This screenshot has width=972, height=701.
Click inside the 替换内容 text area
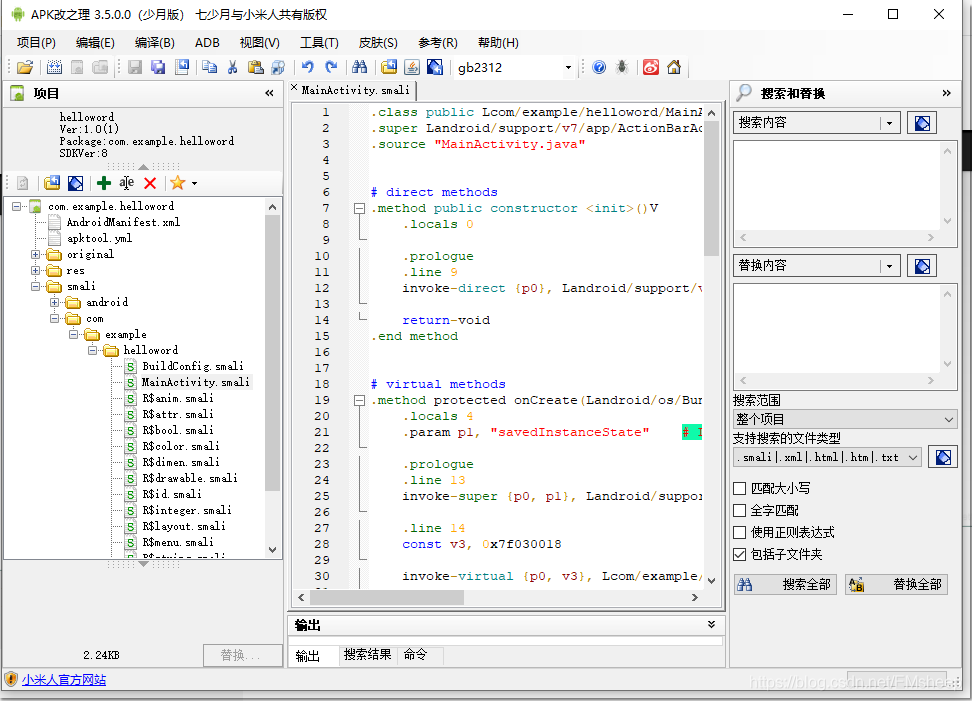point(838,329)
